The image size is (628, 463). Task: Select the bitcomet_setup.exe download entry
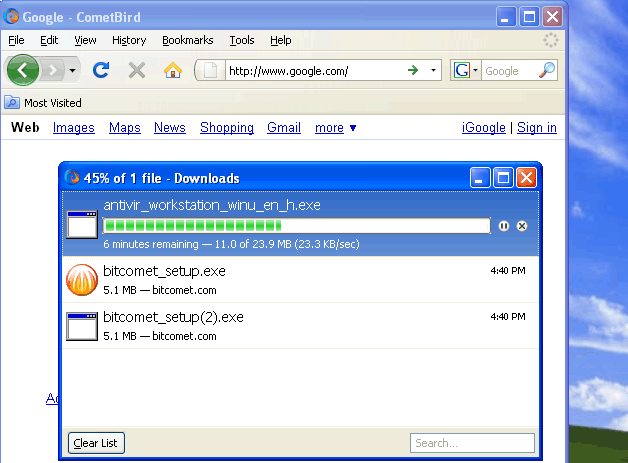pyautogui.click(x=300, y=280)
